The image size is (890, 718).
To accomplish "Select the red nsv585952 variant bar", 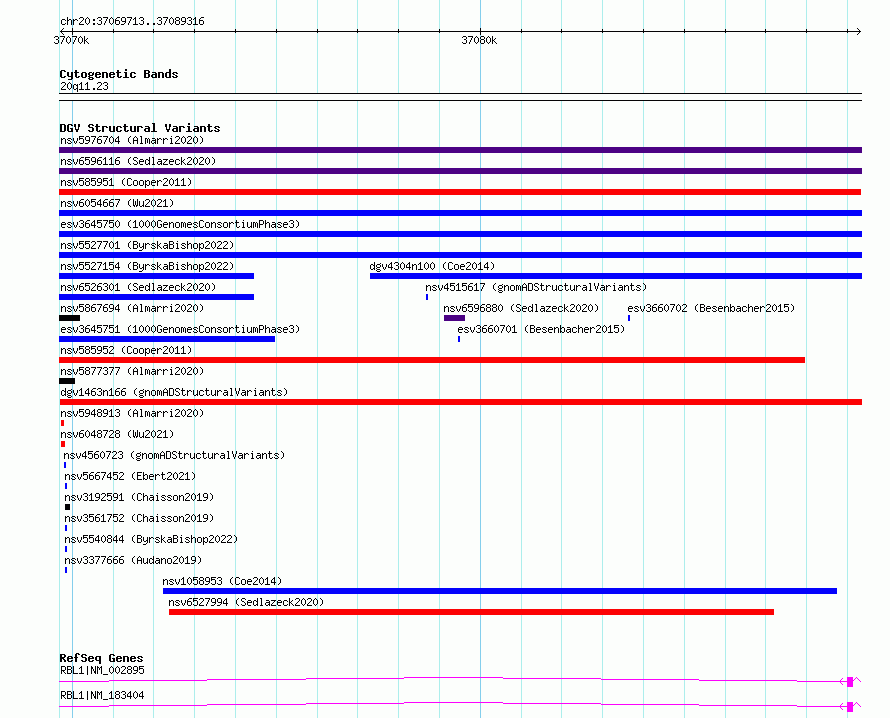I will click(x=432, y=360).
